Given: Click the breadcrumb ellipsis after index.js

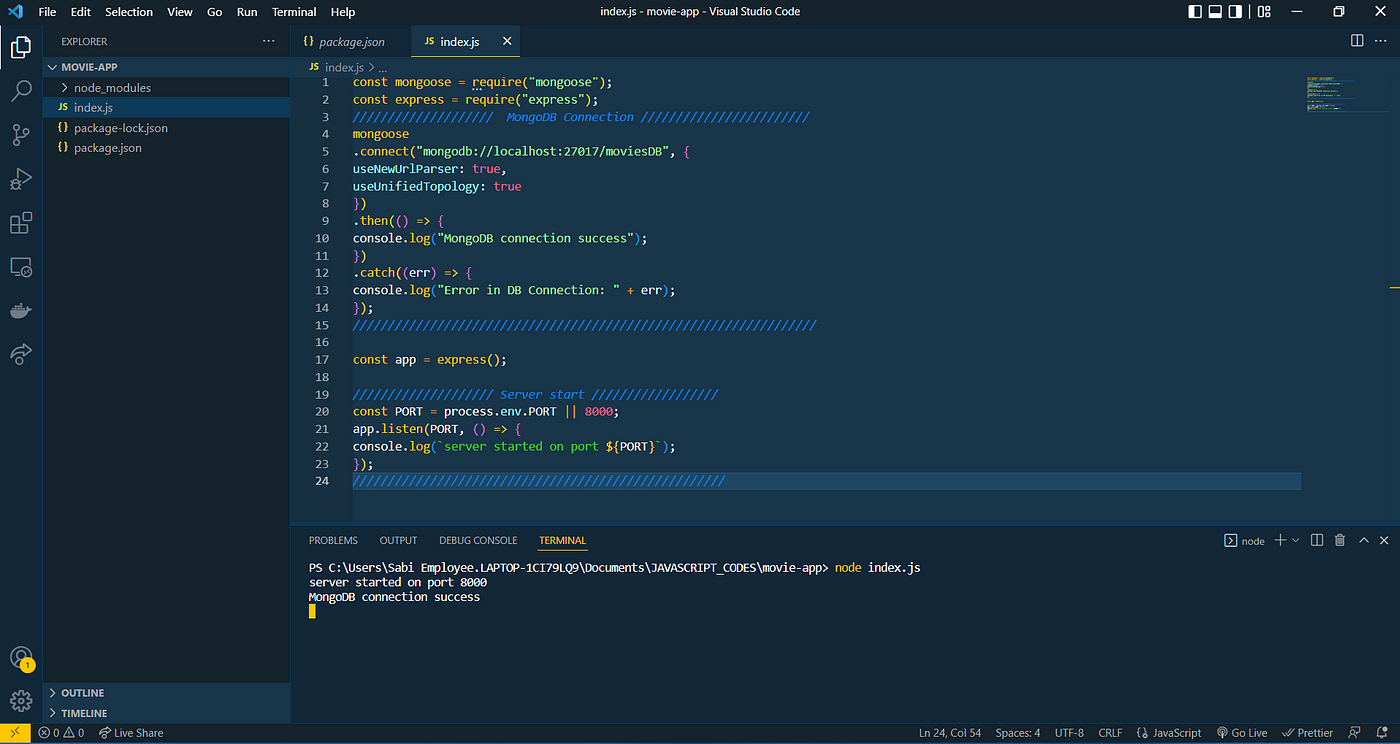Looking at the screenshot, I should click(383, 67).
